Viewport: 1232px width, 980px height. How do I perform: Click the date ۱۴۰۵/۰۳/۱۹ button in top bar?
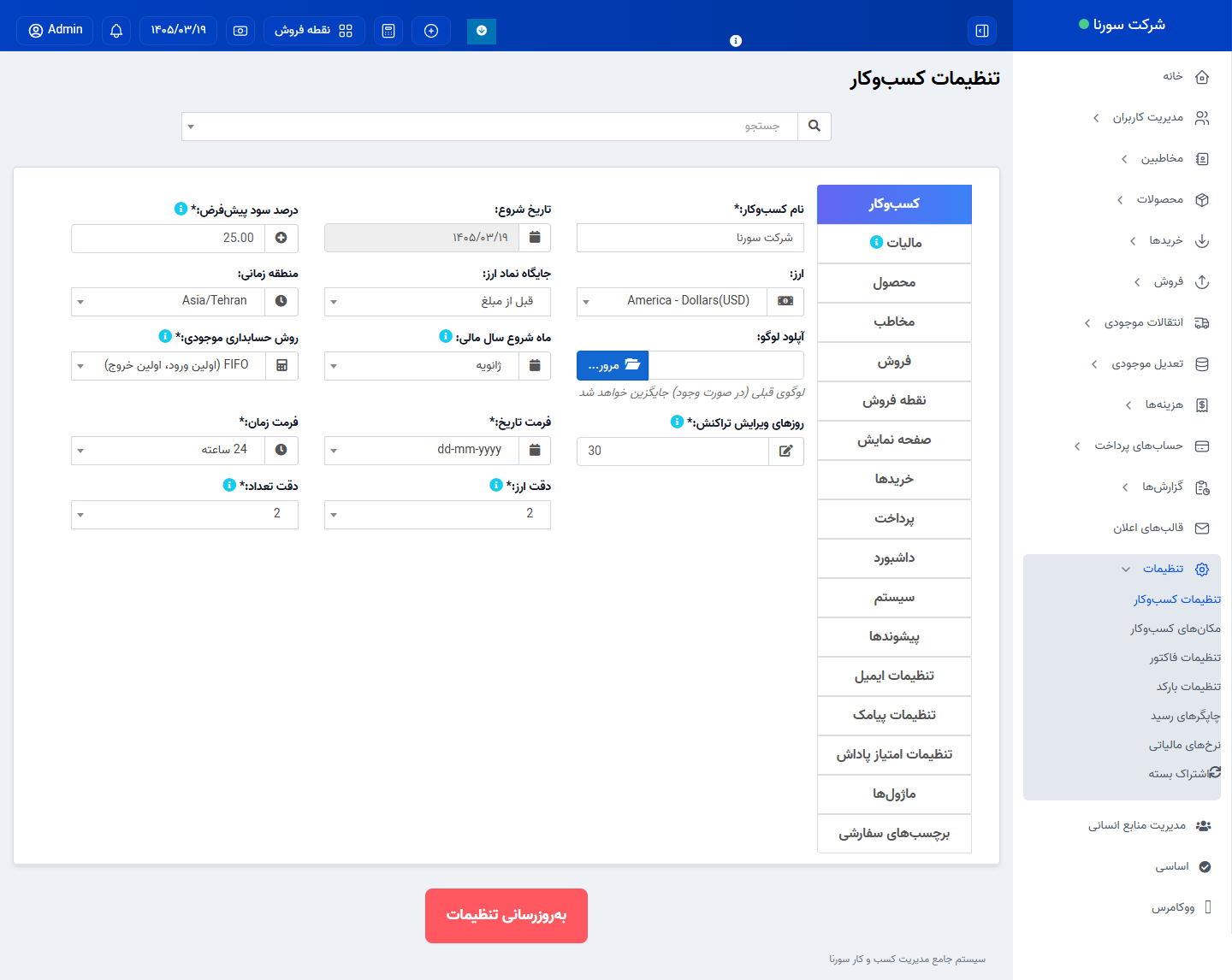pos(178,31)
